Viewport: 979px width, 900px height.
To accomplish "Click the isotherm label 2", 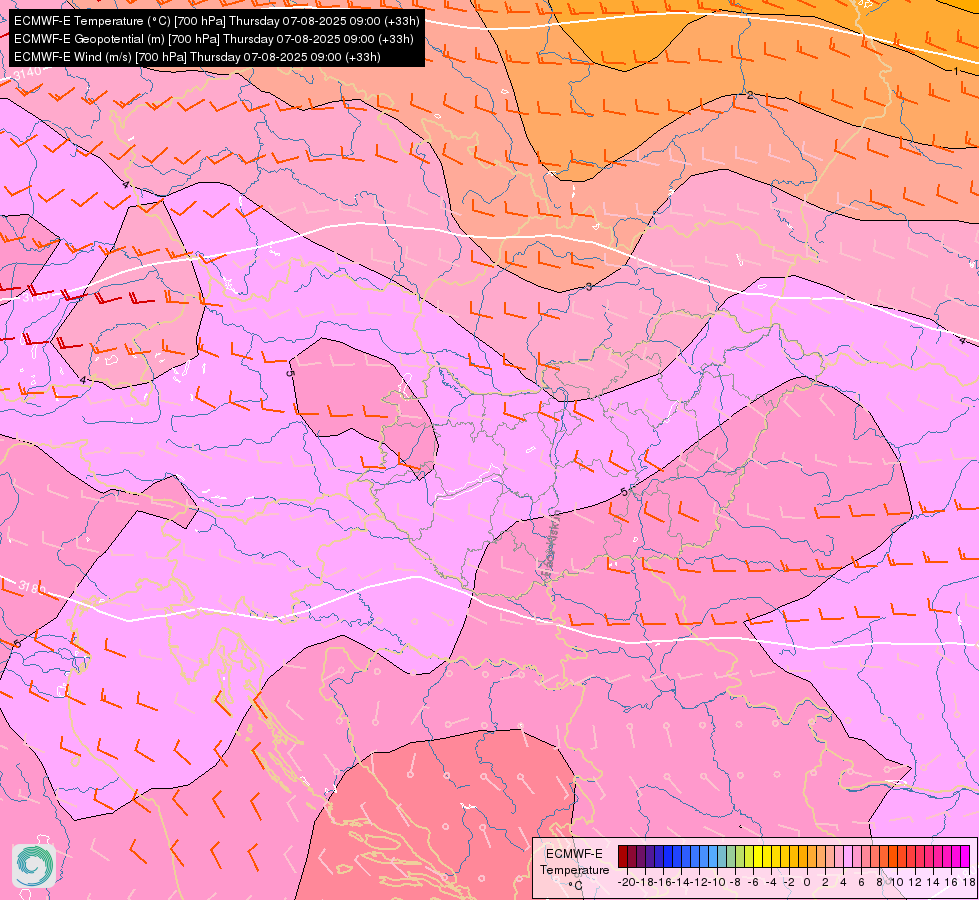I will [x=750, y=96].
